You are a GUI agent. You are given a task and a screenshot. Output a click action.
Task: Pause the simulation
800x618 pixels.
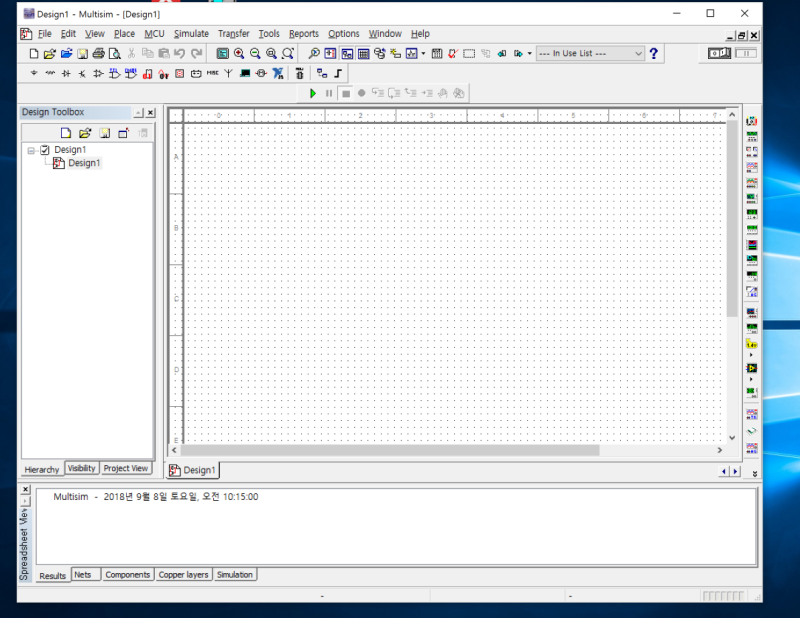(x=329, y=93)
